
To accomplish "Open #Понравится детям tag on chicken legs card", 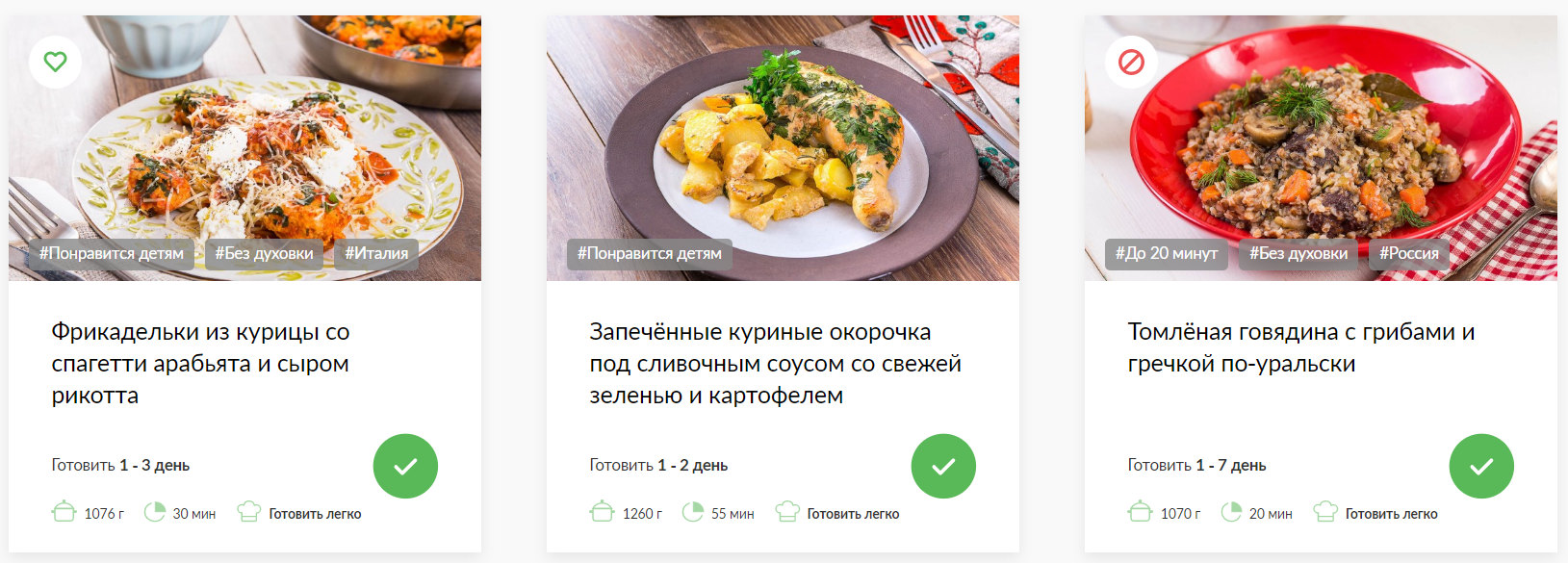I will pyautogui.click(x=650, y=254).
